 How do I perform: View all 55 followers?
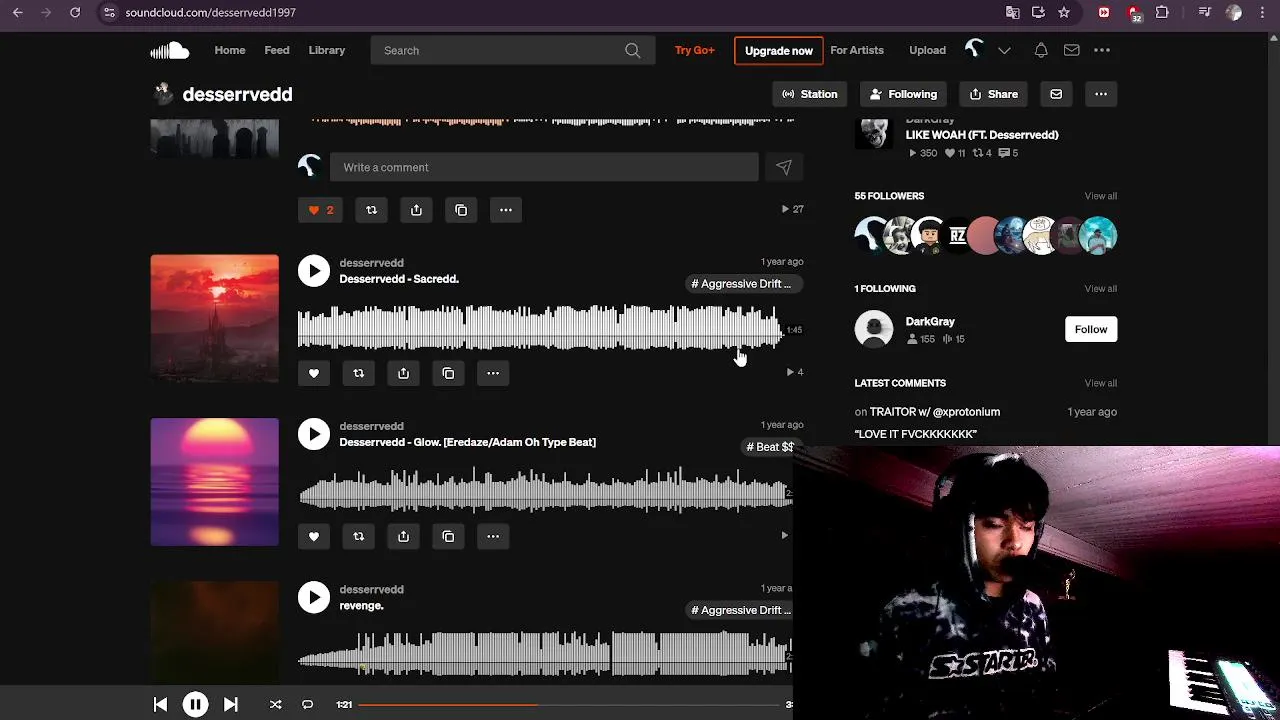pos(1100,196)
